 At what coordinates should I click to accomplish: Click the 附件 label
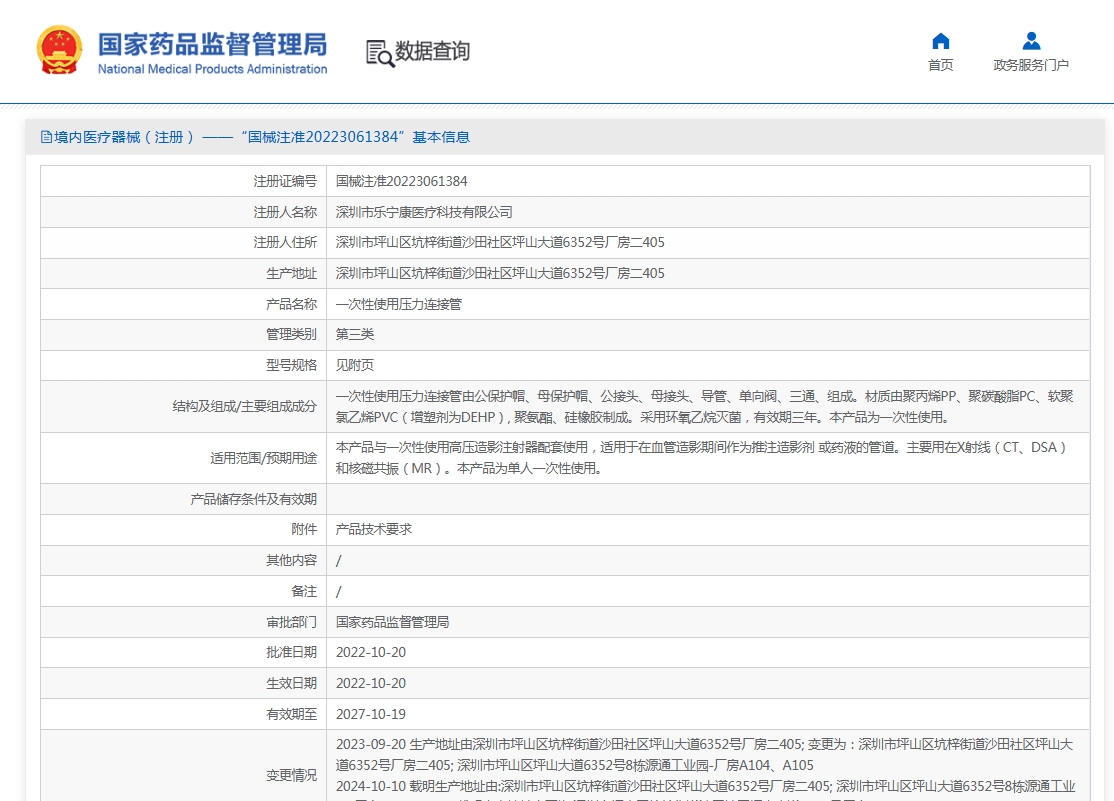(x=304, y=529)
